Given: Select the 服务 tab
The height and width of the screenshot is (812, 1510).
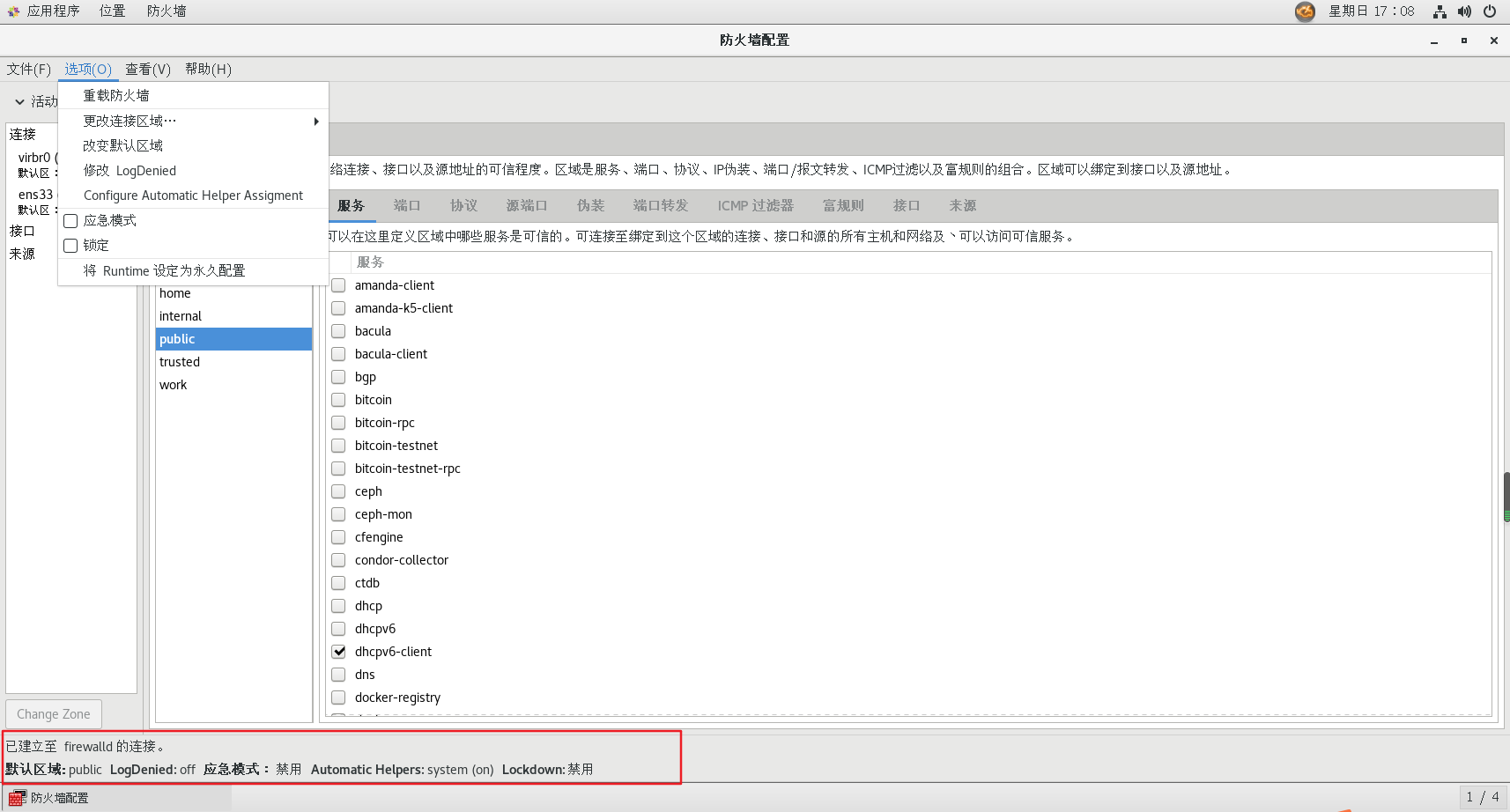Looking at the screenshot, I should (351, 205).
